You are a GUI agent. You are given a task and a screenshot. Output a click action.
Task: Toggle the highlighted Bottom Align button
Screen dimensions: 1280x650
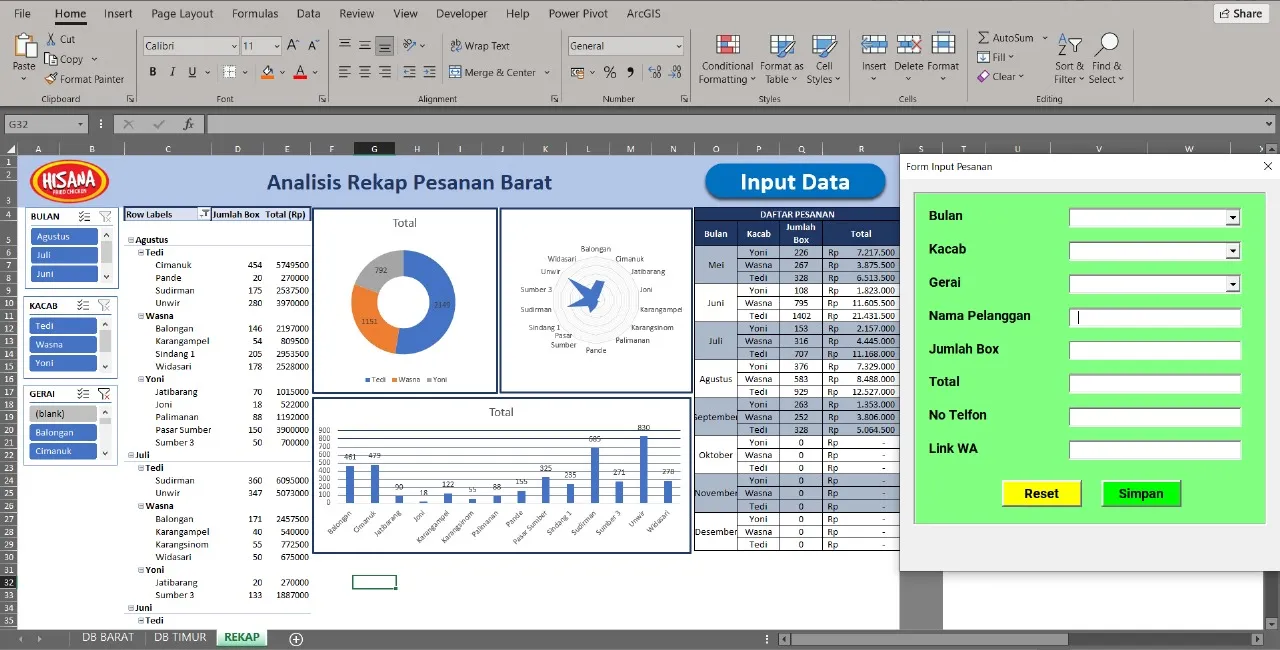click(x=385, y=46)
